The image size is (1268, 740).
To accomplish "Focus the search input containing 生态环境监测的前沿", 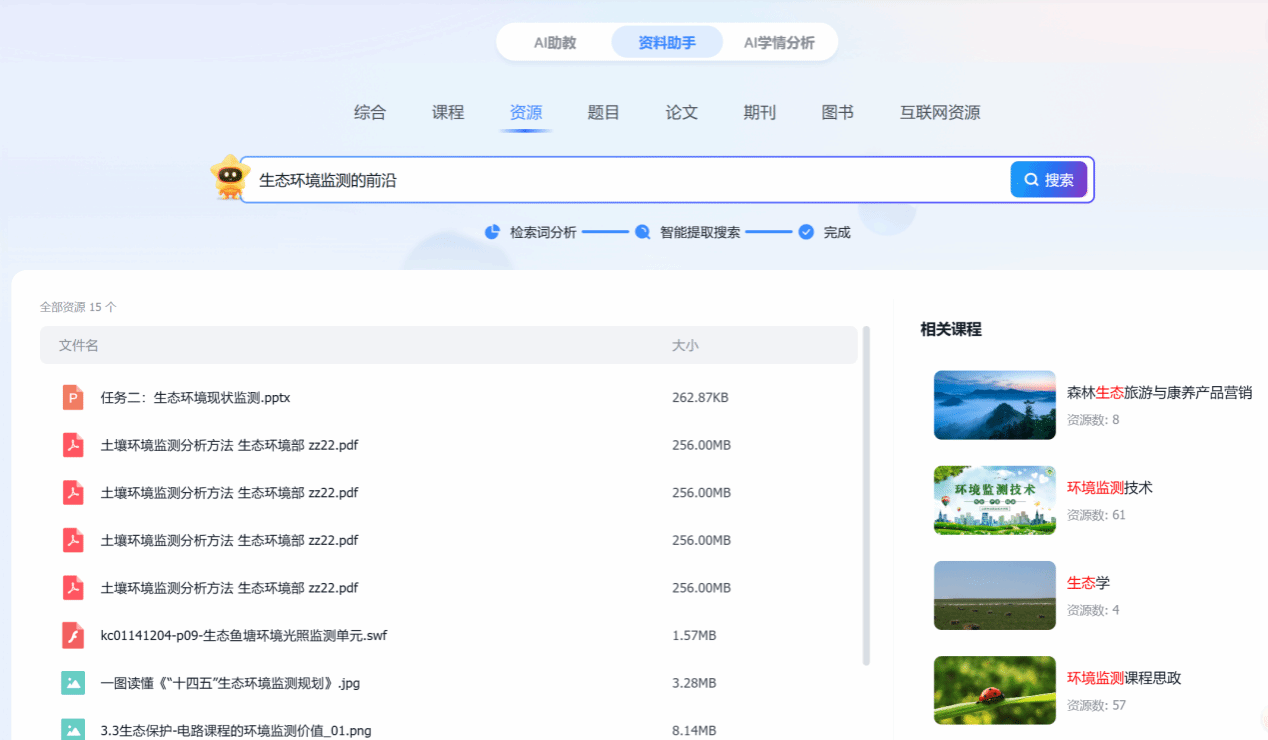I will pos(620,180).
